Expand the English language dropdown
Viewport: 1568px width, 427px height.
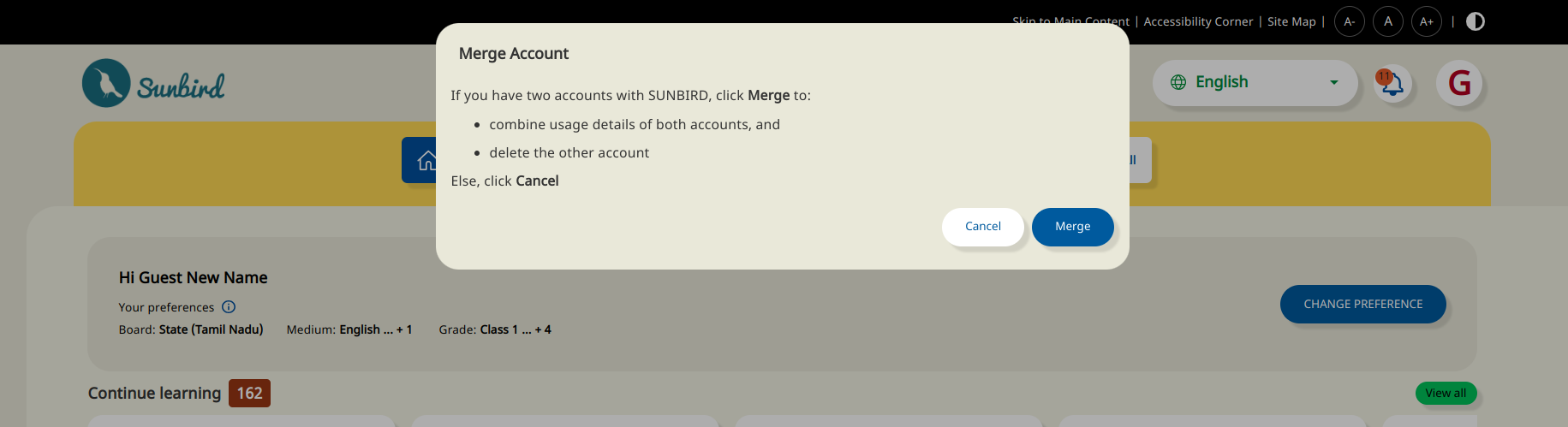(x=1255, y=83)
